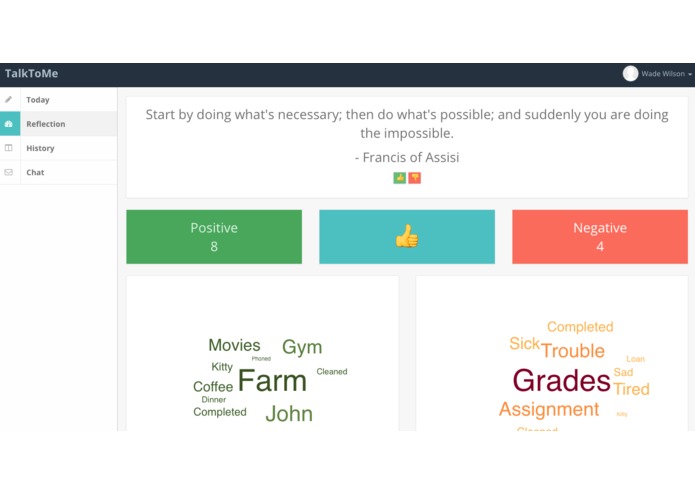Click Wade Wilson's profile avatar
Viewport: 695px width, 494px height.
(x=630, y=74)
